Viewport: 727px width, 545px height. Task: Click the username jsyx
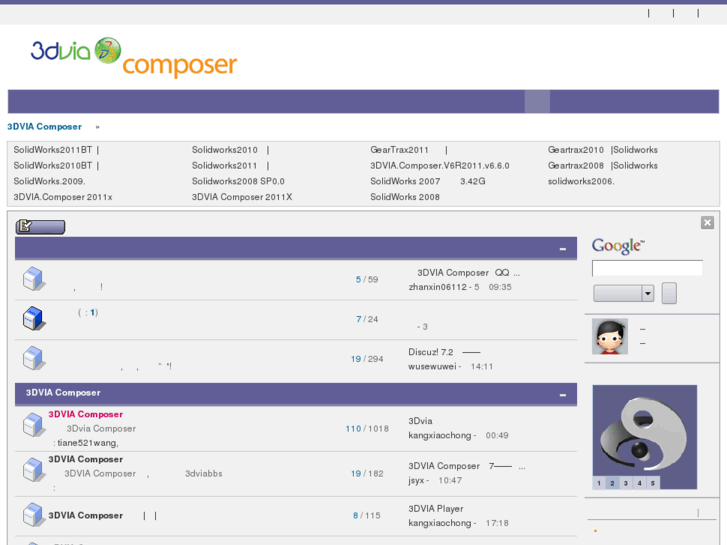click(x=416, y=481)
